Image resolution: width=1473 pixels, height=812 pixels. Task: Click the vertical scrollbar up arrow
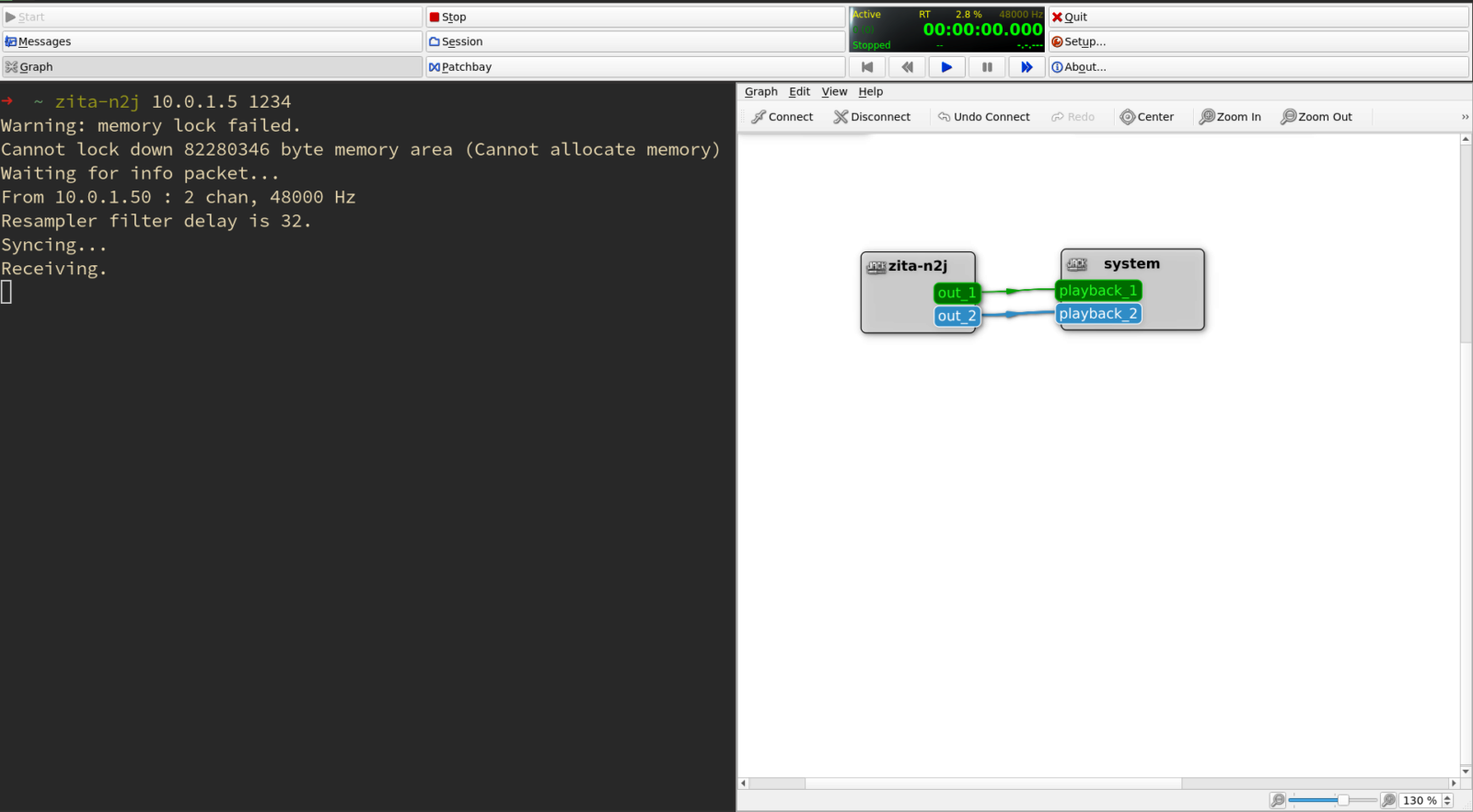click(x=1466, y=139)
